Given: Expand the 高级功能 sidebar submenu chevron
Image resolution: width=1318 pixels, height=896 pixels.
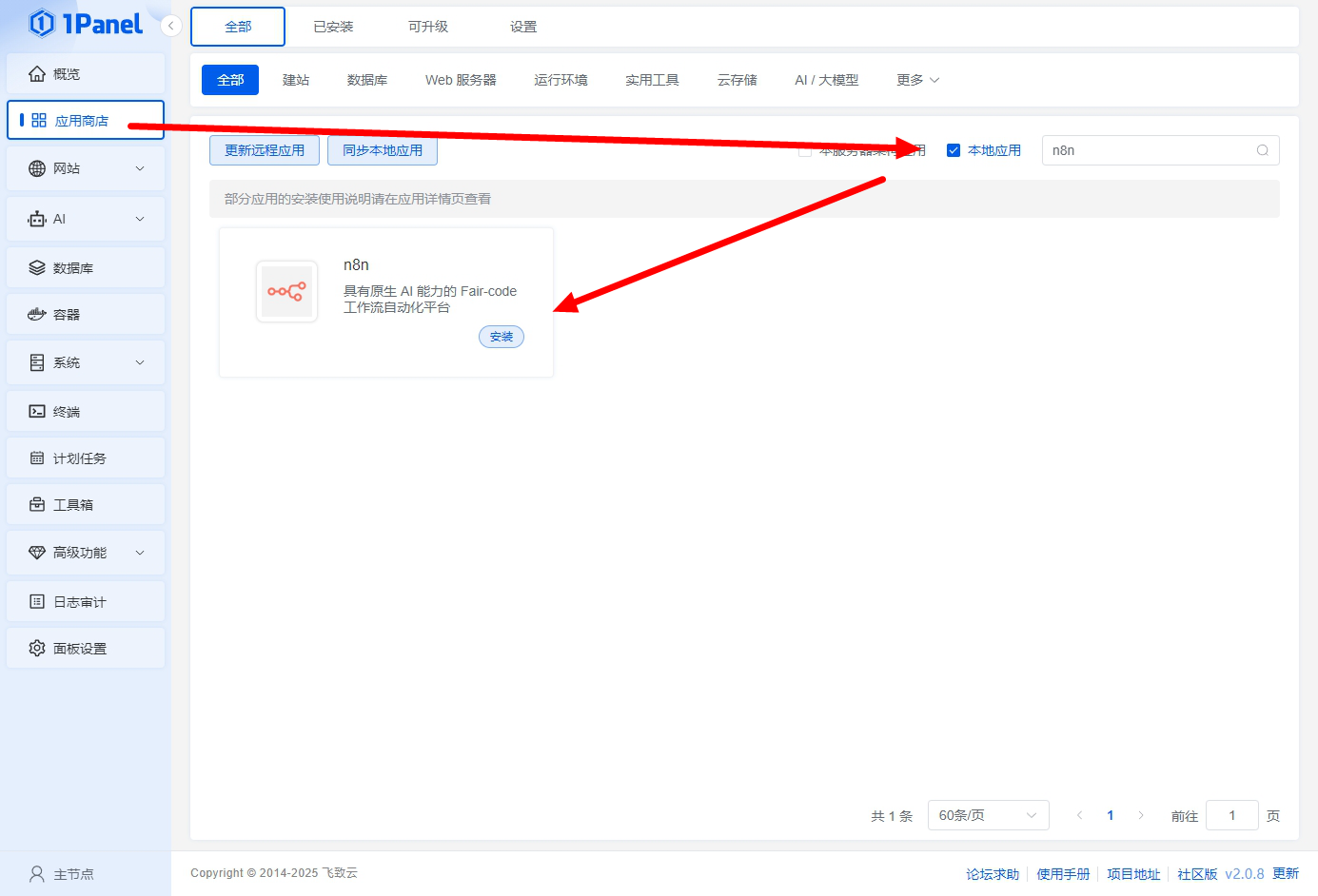Looking at the screenshot, I should 140,552.
